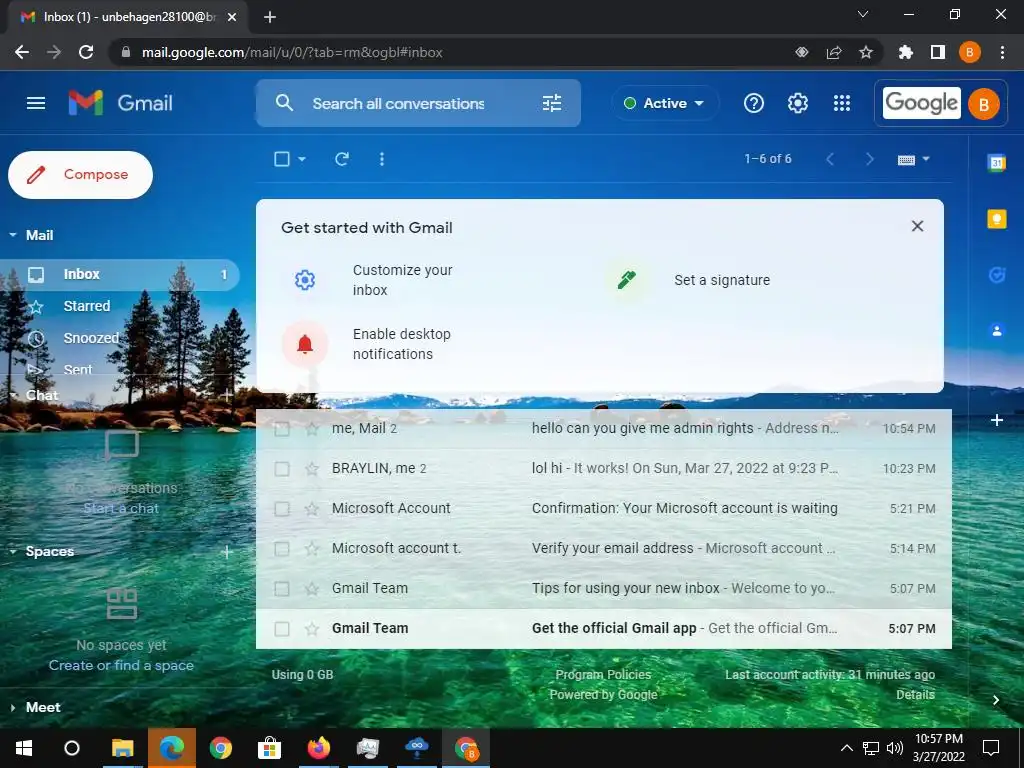Open Windows Start menu
Image resolution: width=1024 pixels, height=768 pixels.
[24, 748]
